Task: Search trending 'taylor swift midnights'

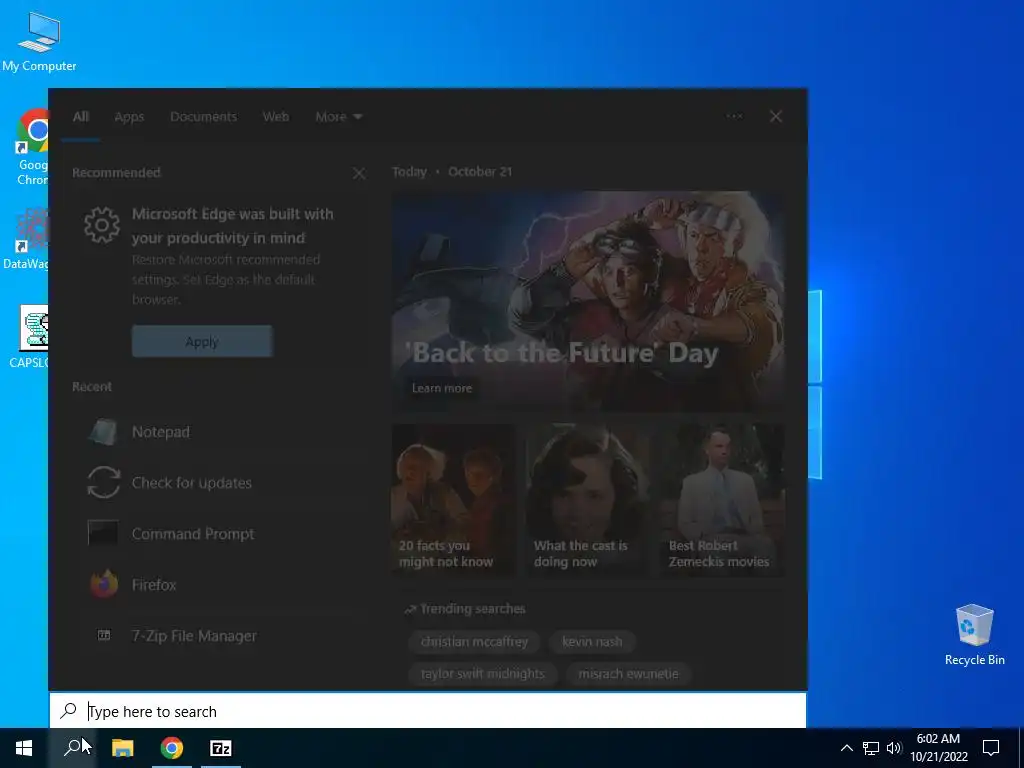Action: click(483, 673)
